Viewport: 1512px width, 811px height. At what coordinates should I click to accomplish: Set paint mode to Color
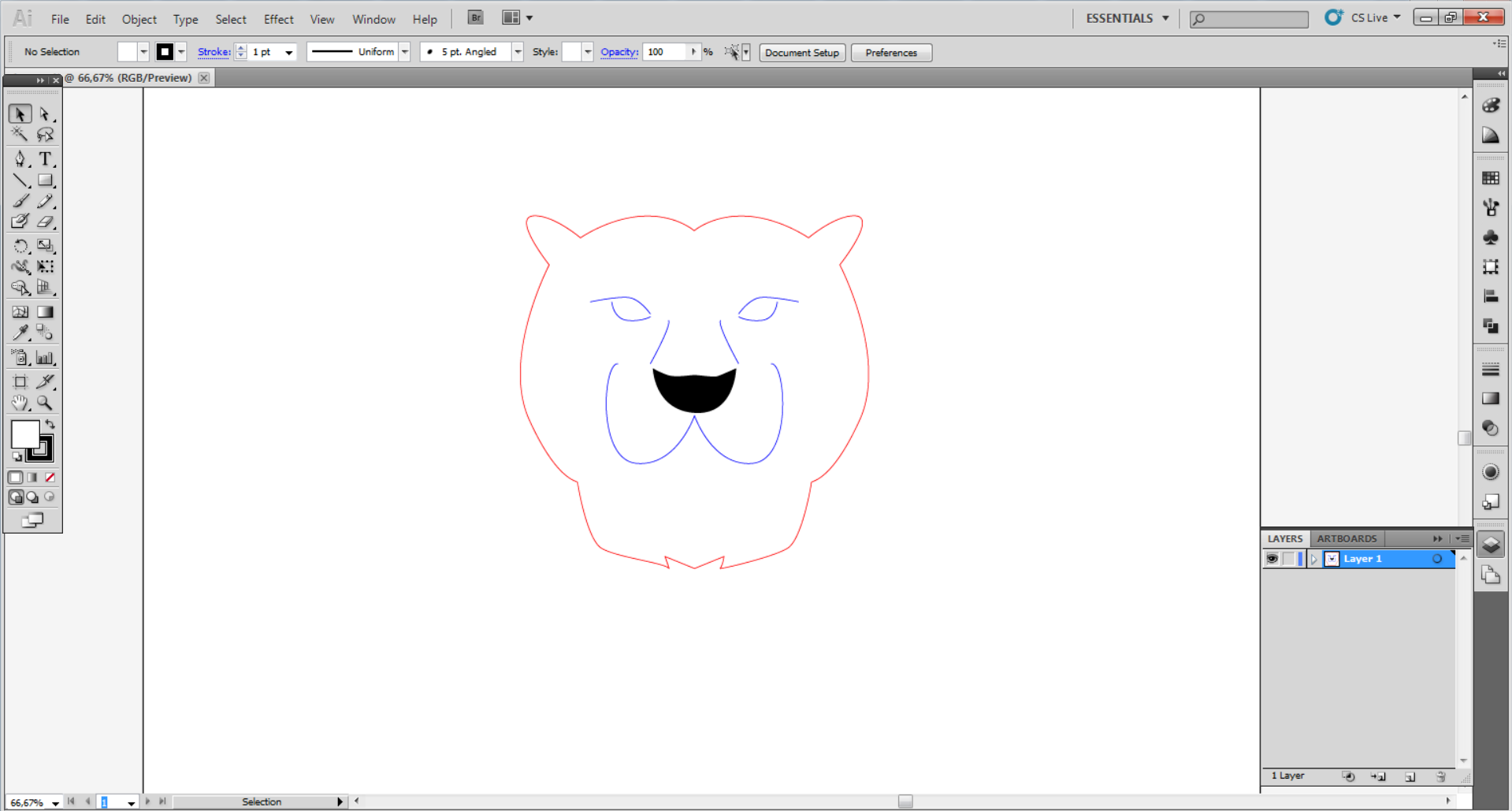(x=15, y=478)
